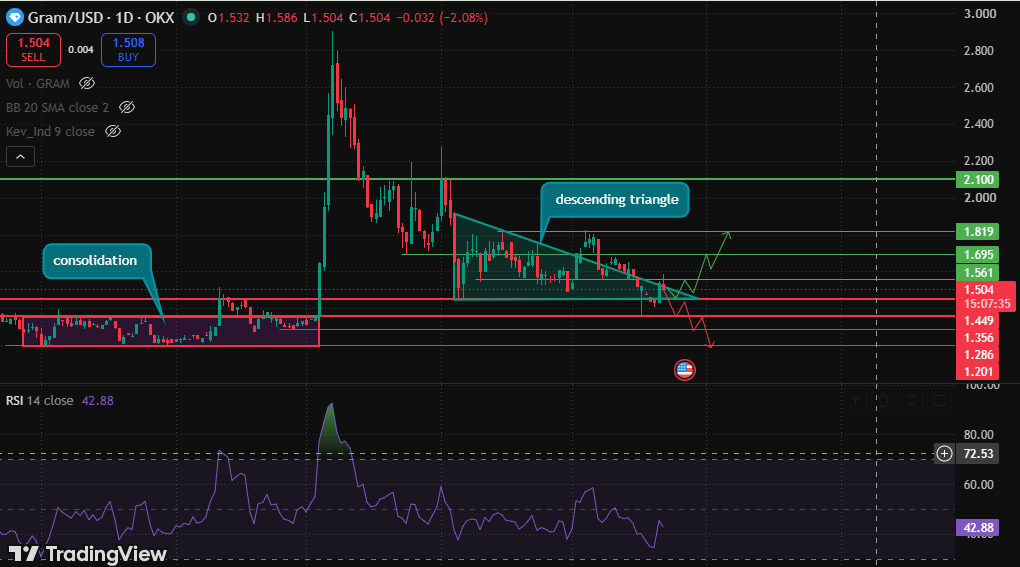The image size is (1020, 567).
Task: Click the close price C1.504 value
Action: [x=369, y=18]
